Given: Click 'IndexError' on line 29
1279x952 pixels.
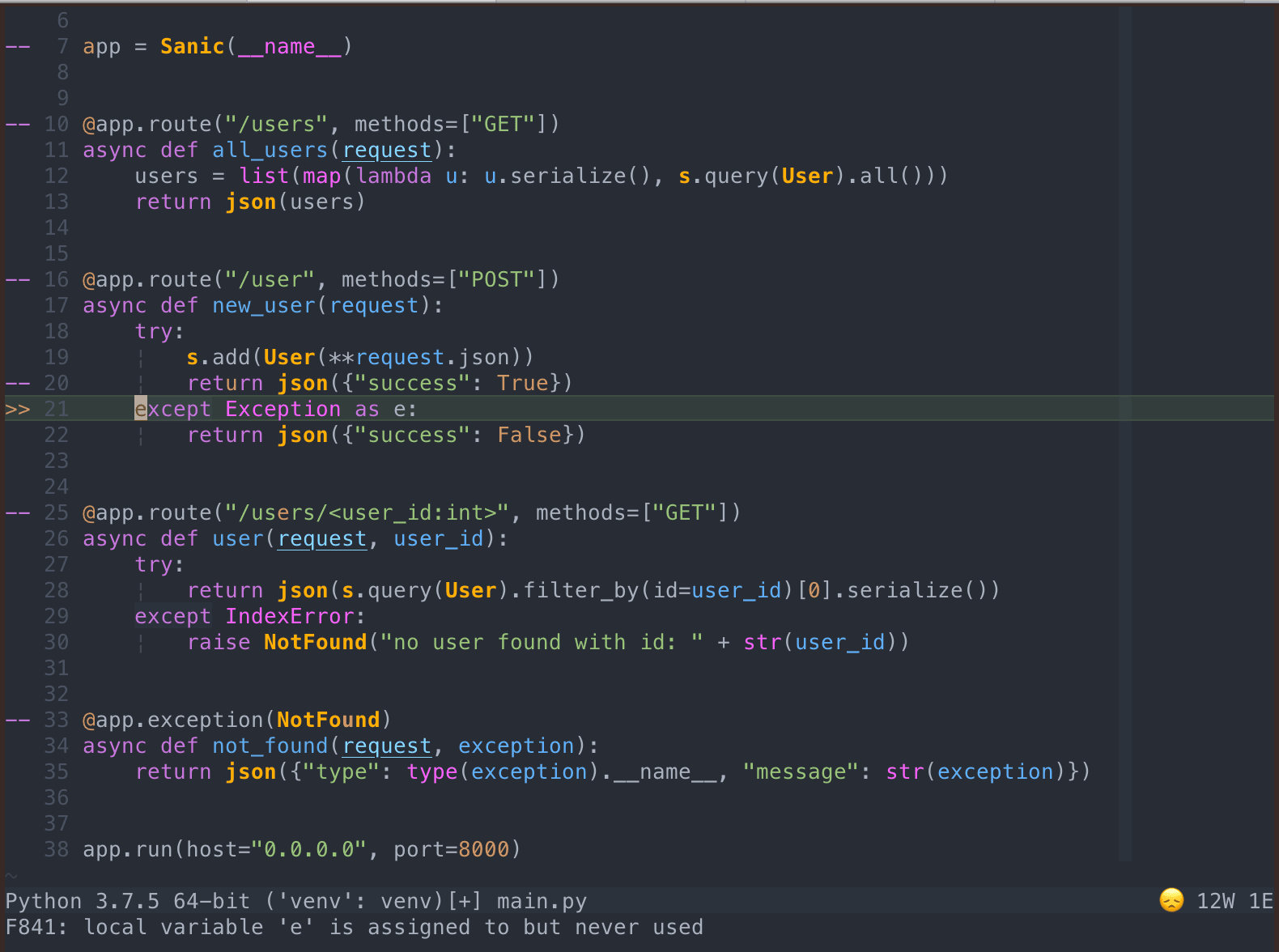Looking at the screenshot, I should click(290, 616).
